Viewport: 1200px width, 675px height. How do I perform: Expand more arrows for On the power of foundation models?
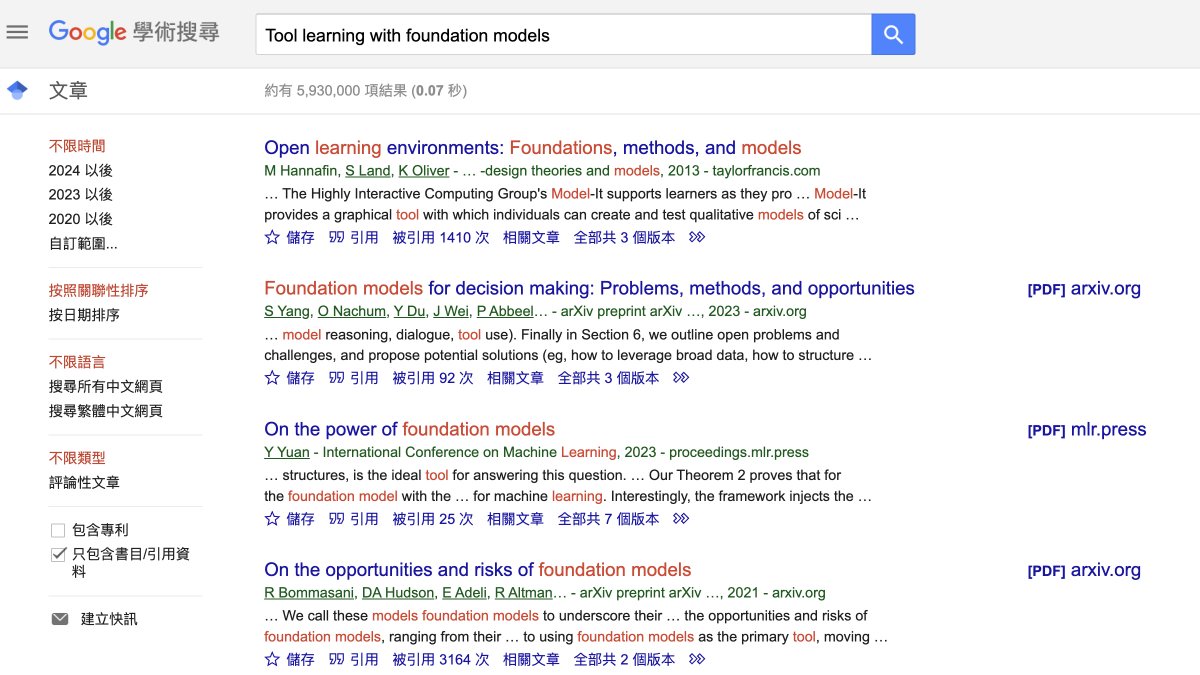tap(681, 519)
